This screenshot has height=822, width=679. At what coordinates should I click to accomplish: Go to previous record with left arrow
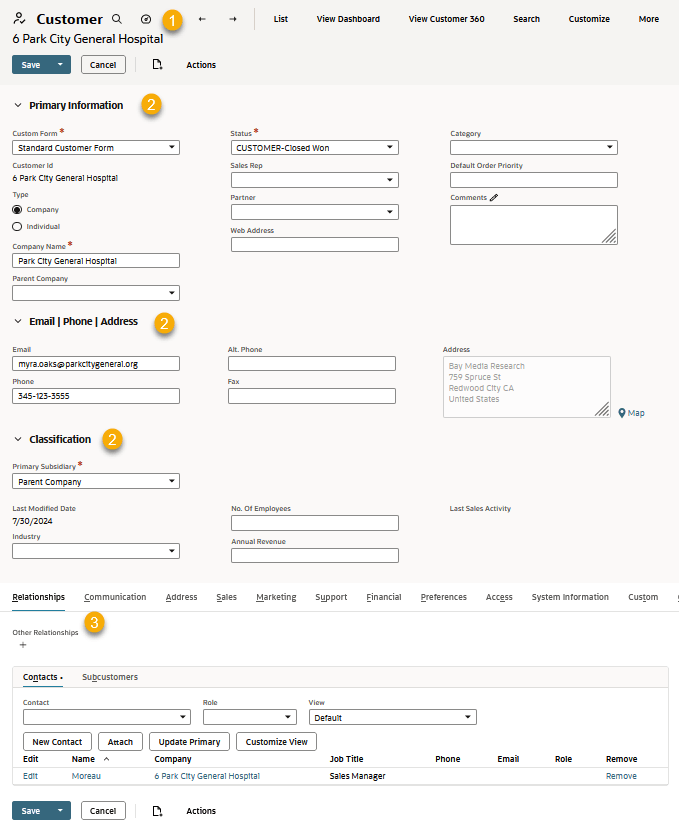point(202,19)
